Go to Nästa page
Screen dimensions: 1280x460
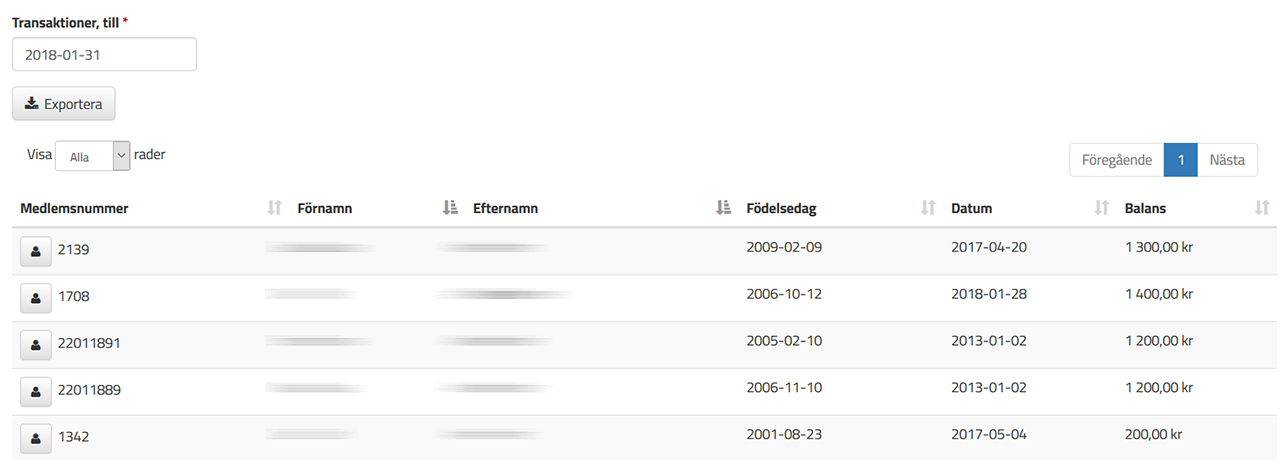coord(1227,160)
